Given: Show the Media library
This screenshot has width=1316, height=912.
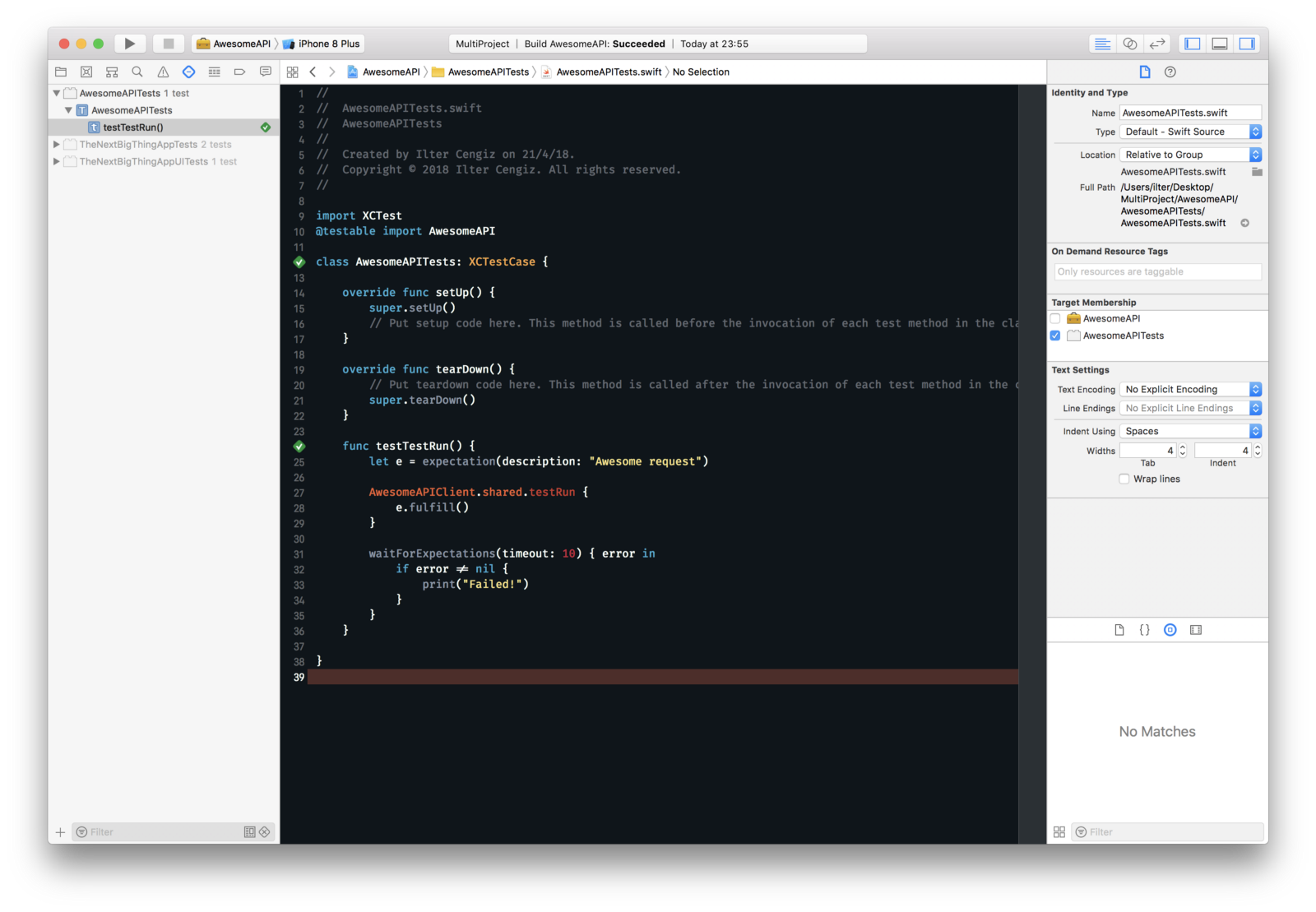Looking at the screenshot, I should [x=1196, y=630].
